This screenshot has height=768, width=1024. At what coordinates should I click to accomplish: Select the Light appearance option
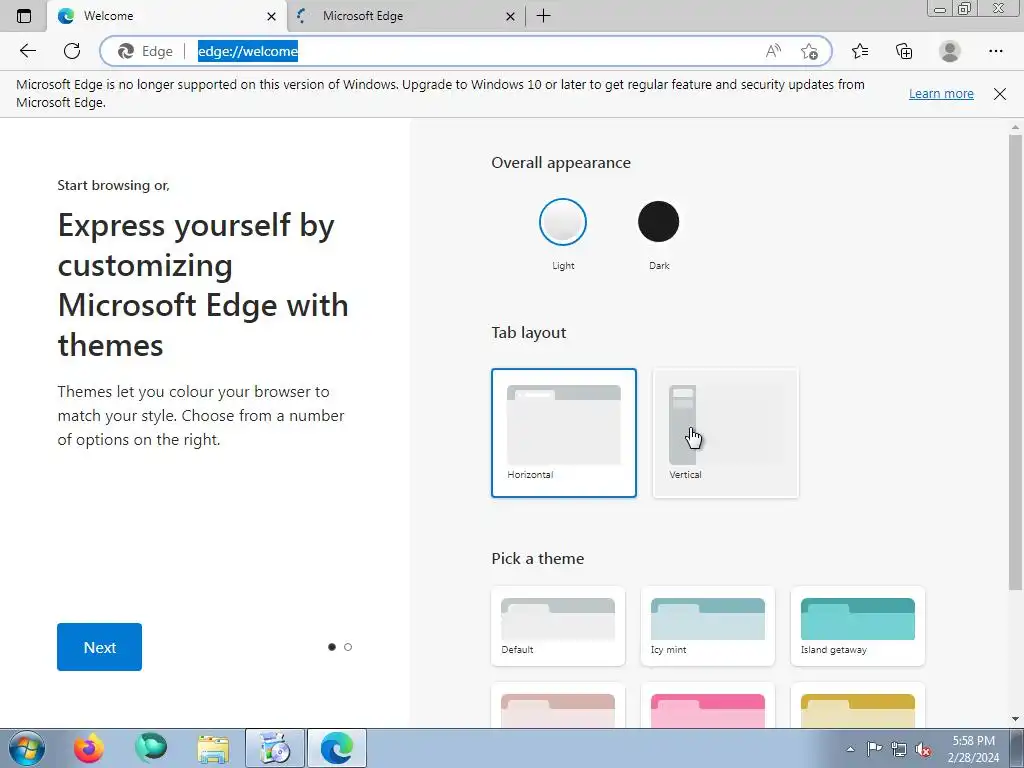563,222
